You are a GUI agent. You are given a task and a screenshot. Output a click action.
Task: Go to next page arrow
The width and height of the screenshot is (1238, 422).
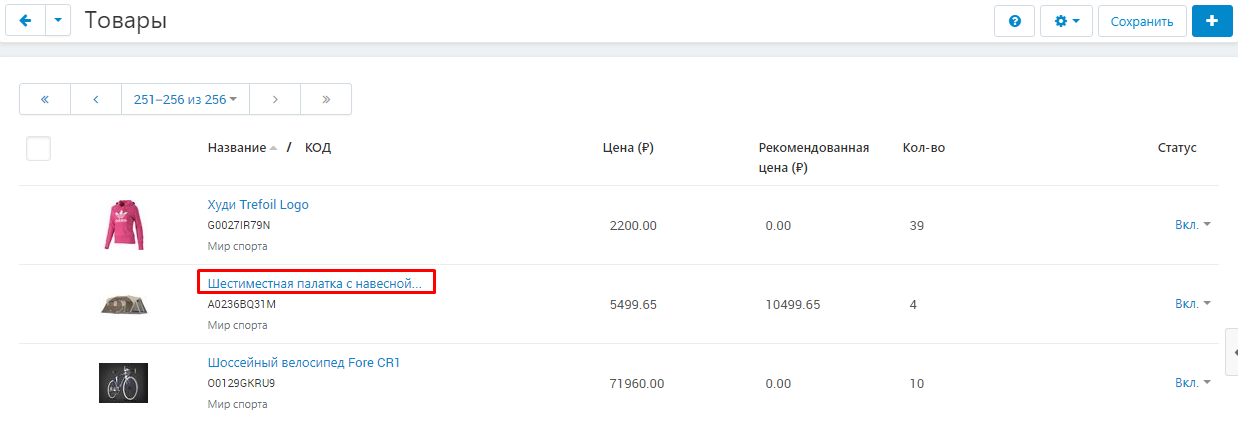275,99
